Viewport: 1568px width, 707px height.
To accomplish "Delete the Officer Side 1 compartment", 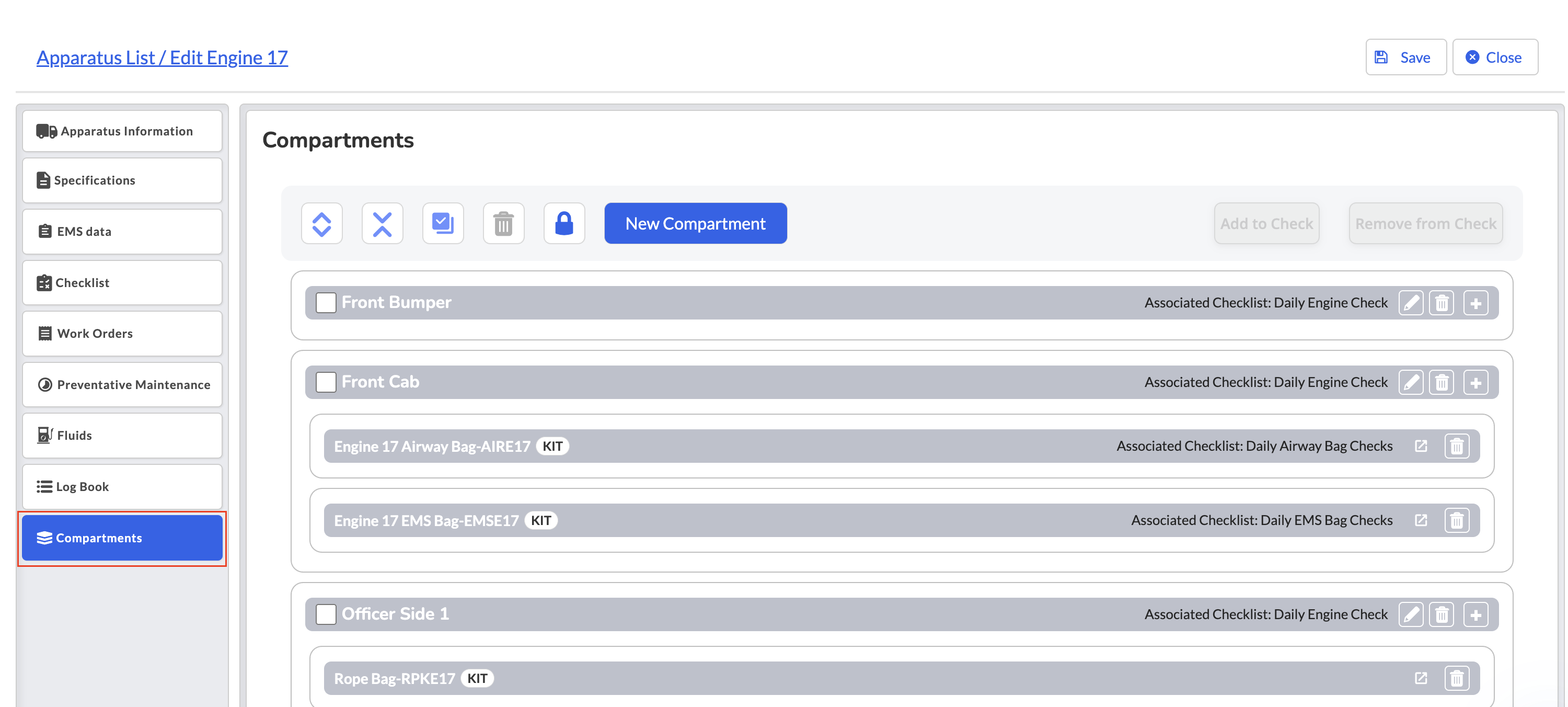I will [x=1442, y=614].
